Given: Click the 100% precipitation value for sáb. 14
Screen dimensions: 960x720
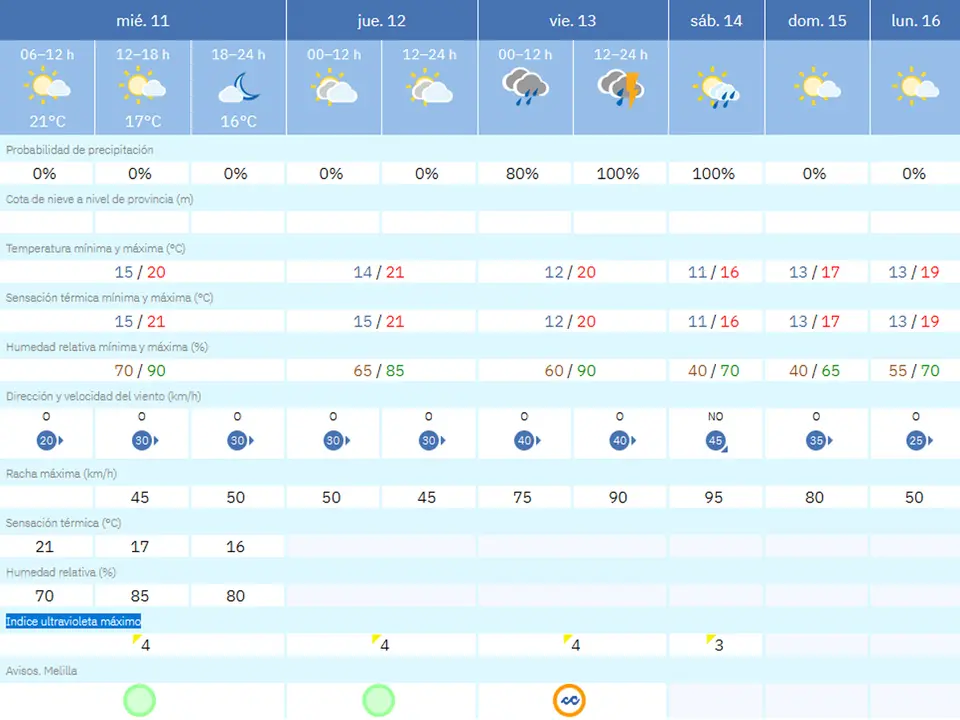Looking at the screenshot, I should [x=713, y=173].
